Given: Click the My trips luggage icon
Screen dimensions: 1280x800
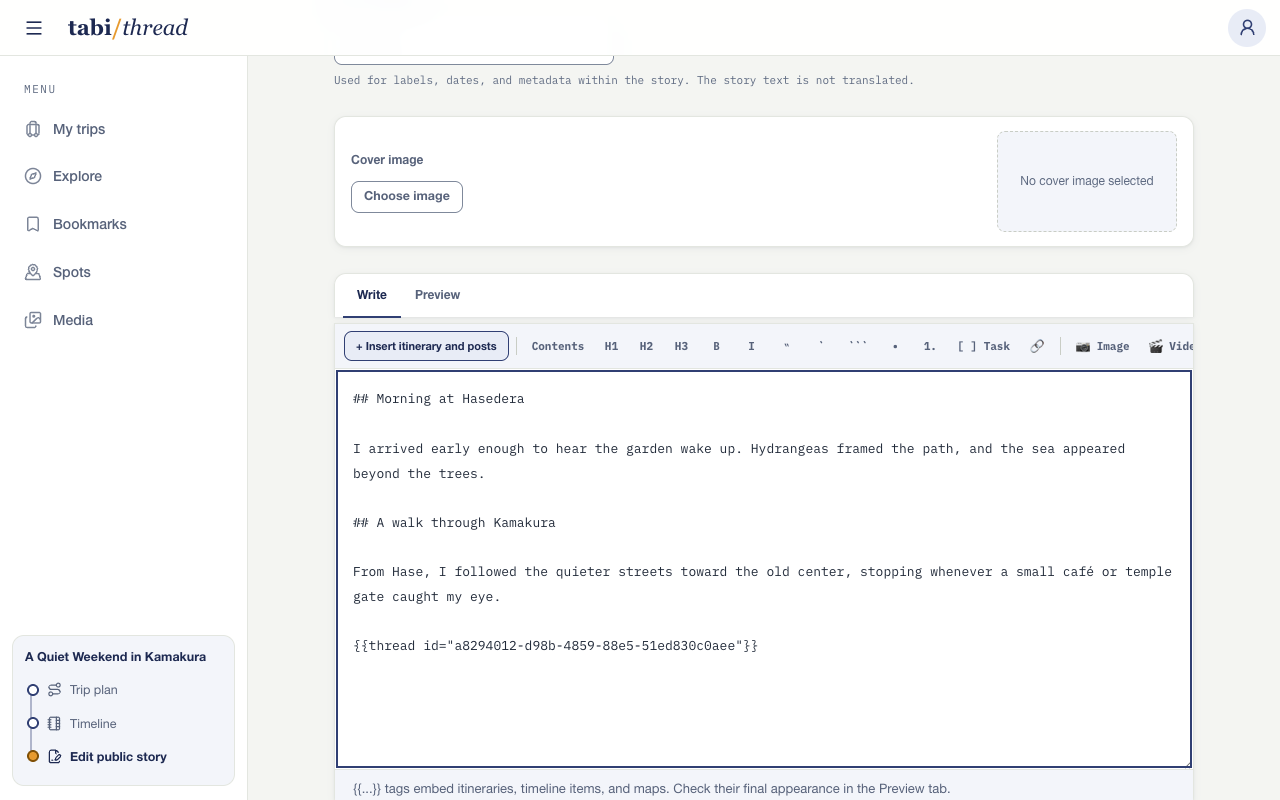Looking at the screenshot, I should 33,129.
